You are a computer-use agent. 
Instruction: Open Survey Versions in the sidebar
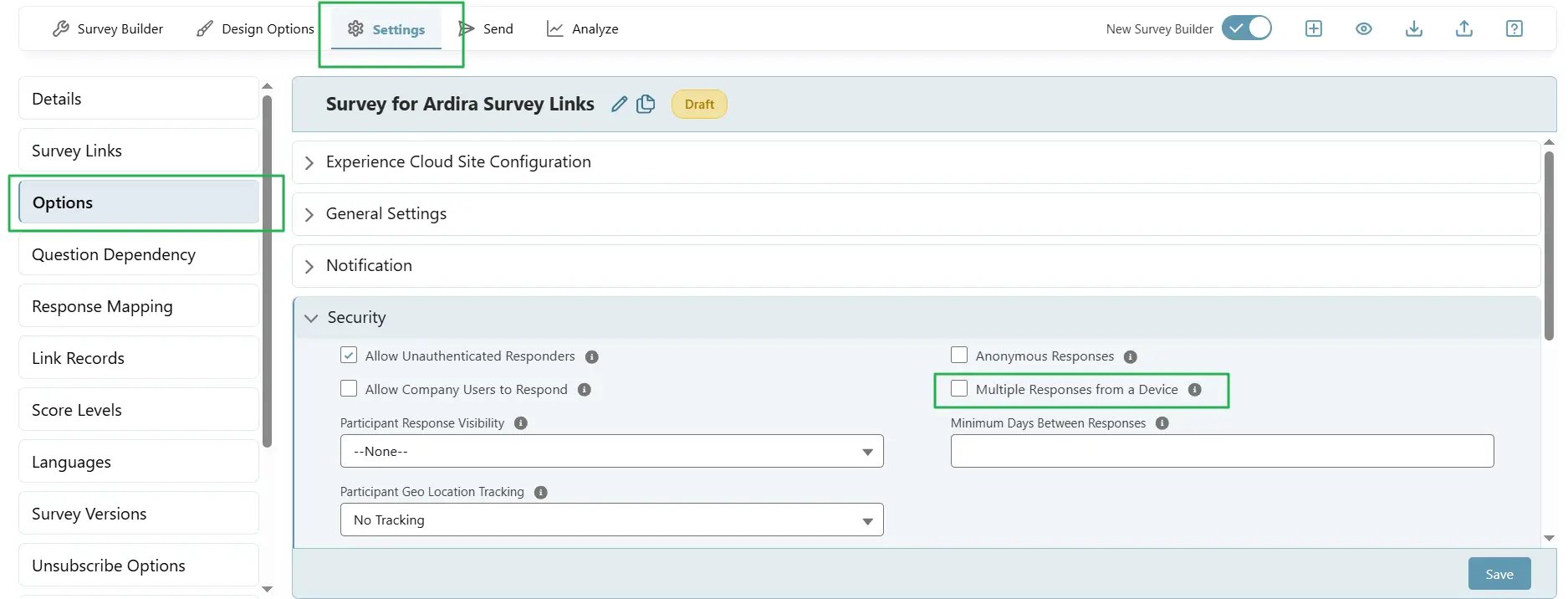pos(139,514)
